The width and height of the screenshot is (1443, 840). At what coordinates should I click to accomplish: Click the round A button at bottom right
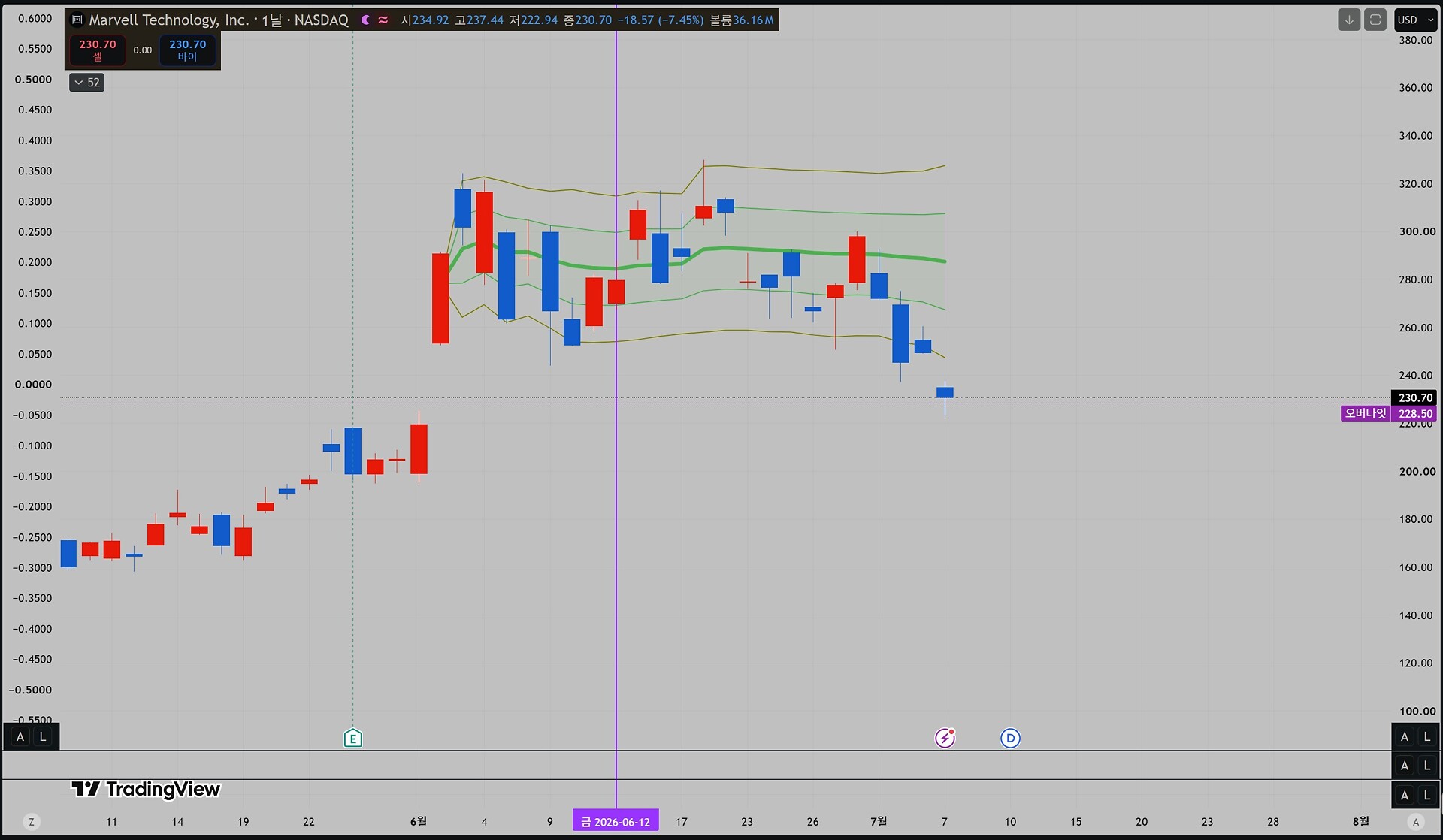tap(1416, 822)
